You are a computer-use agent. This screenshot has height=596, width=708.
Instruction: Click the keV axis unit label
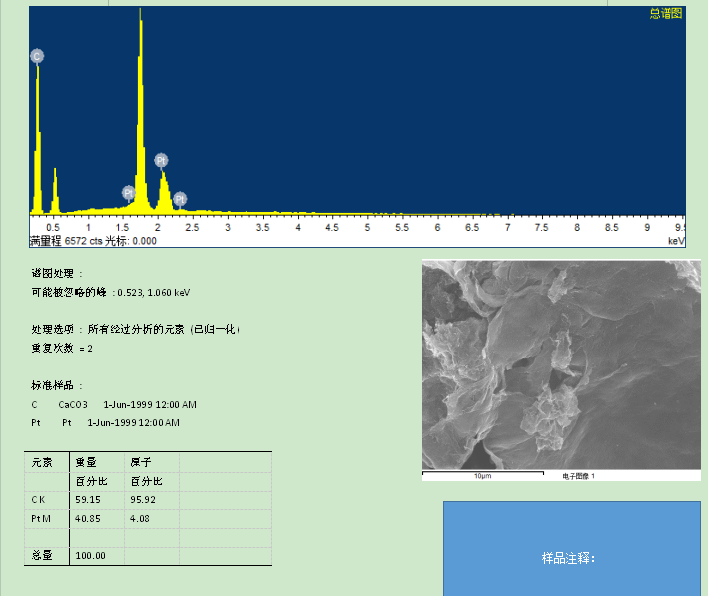click(675, 241)
